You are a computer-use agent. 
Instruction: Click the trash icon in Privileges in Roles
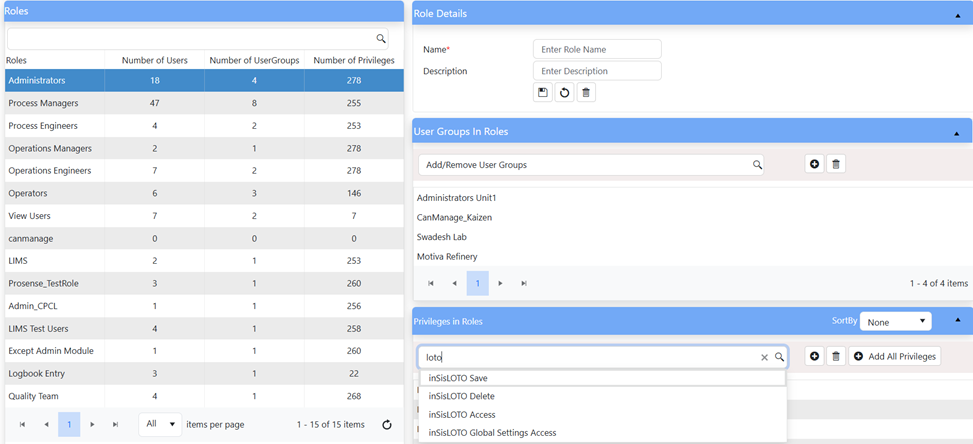pos(836,357)
